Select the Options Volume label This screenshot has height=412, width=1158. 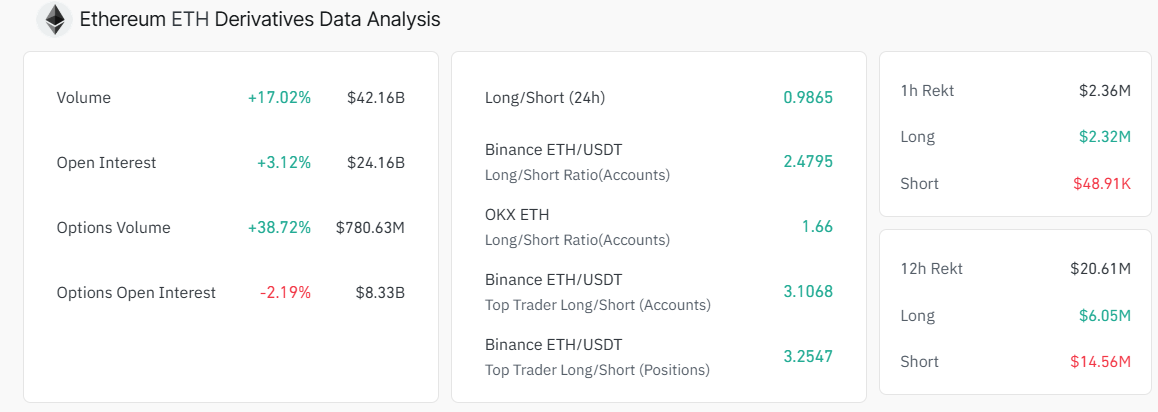(x=114, y=227)
